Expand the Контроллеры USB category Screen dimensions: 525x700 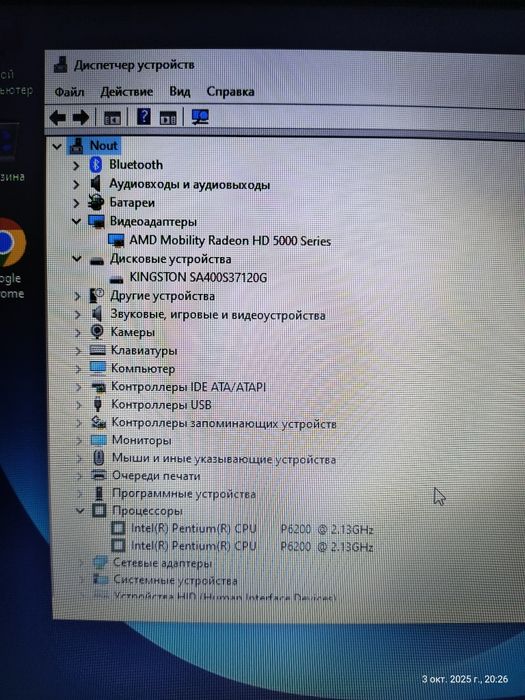(x=79, y=405)
